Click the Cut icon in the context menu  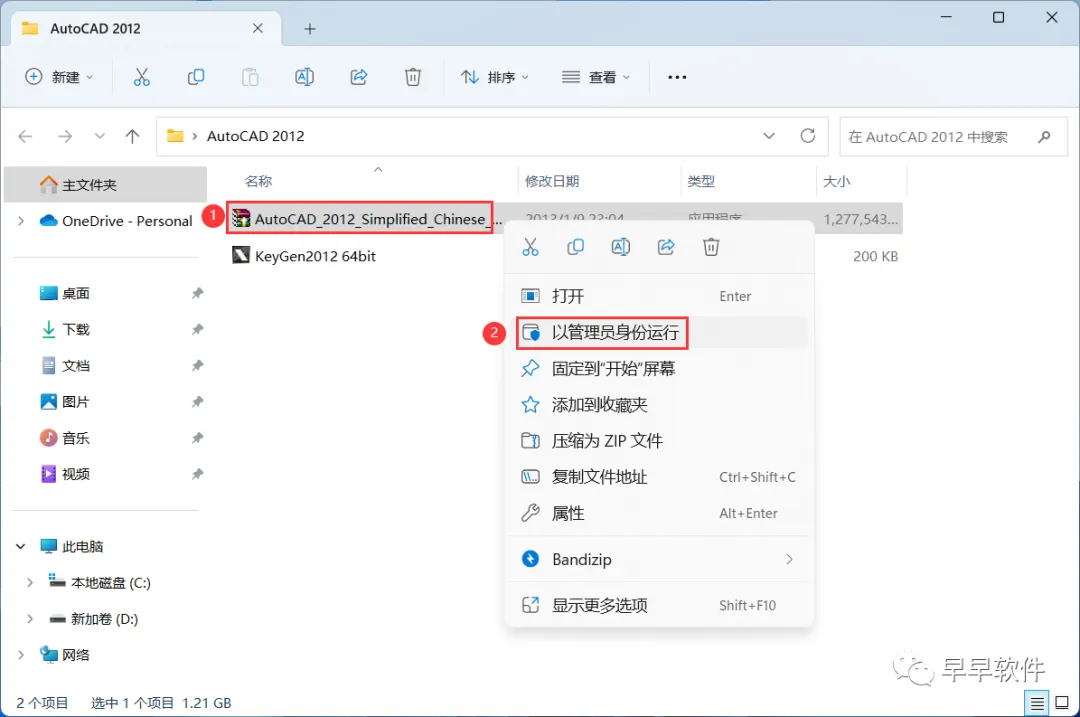tap(530, 247)
